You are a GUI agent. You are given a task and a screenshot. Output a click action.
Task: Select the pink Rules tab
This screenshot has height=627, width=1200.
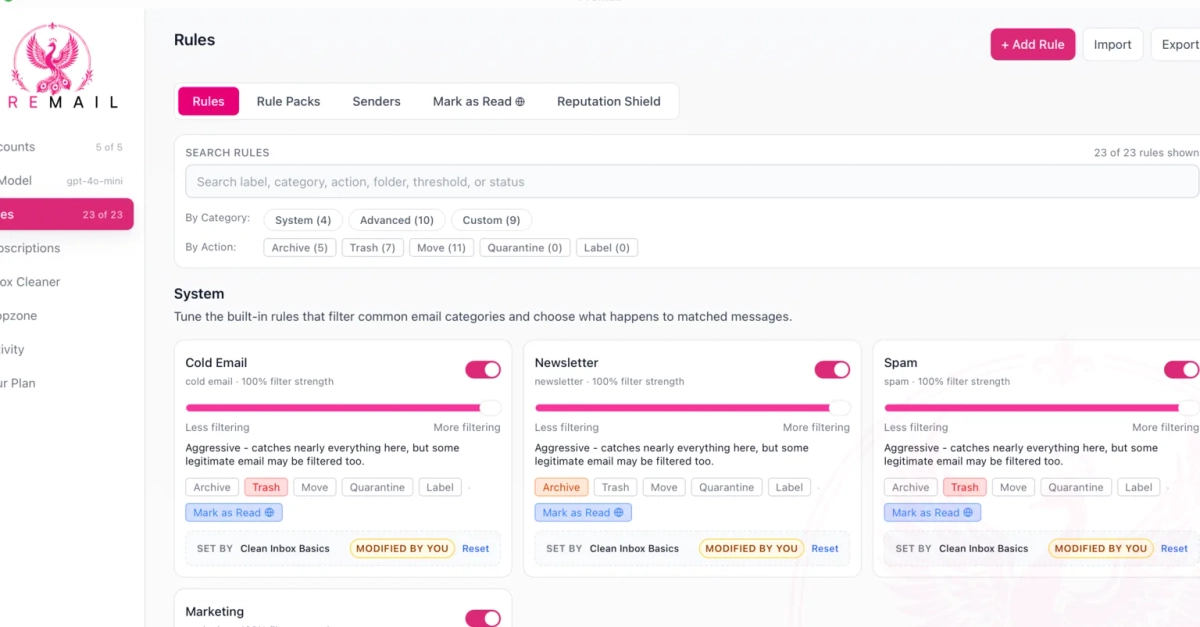click(208, 101)
